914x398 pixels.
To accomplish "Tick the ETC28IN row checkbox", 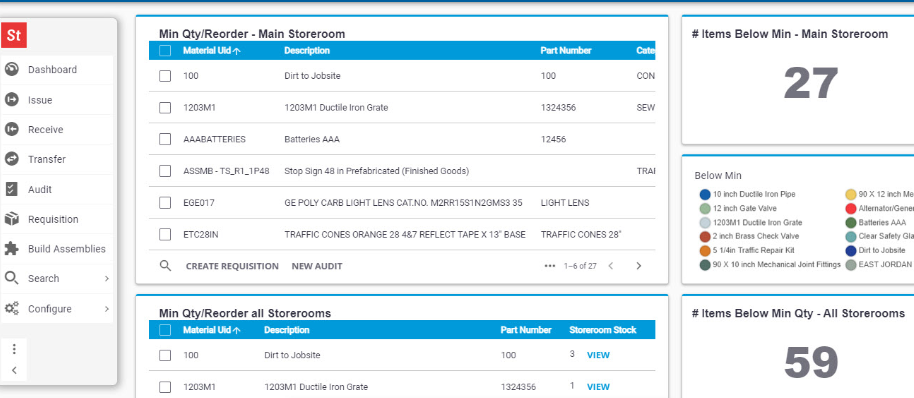I will (165, 235).
